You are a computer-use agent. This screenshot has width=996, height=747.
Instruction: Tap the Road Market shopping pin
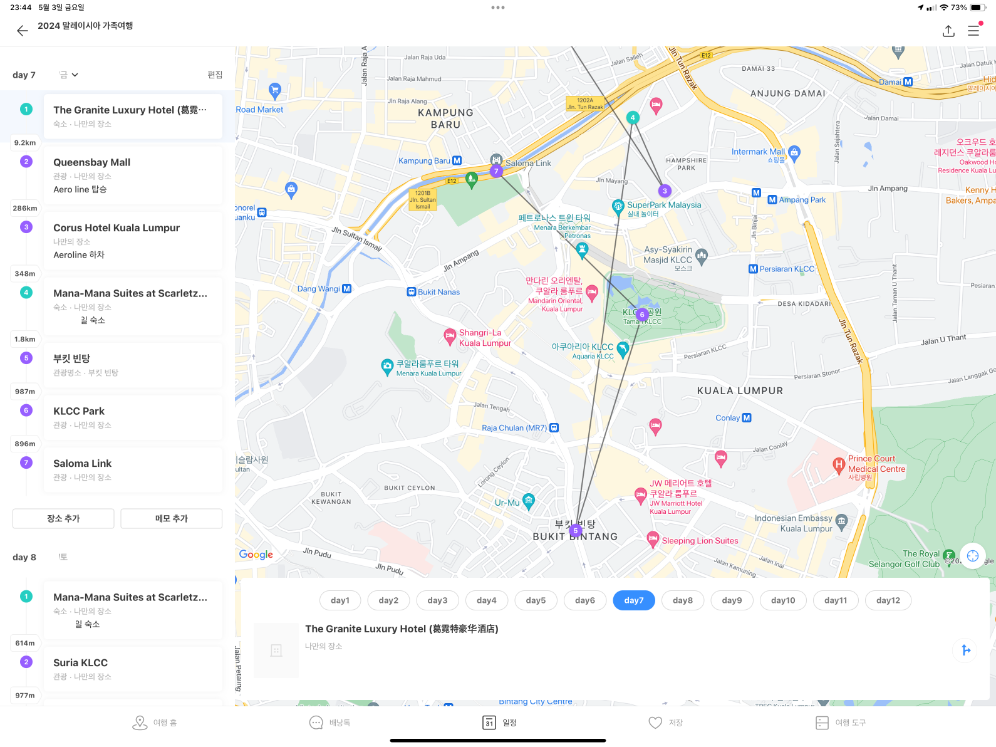click(x=274, y=91)
